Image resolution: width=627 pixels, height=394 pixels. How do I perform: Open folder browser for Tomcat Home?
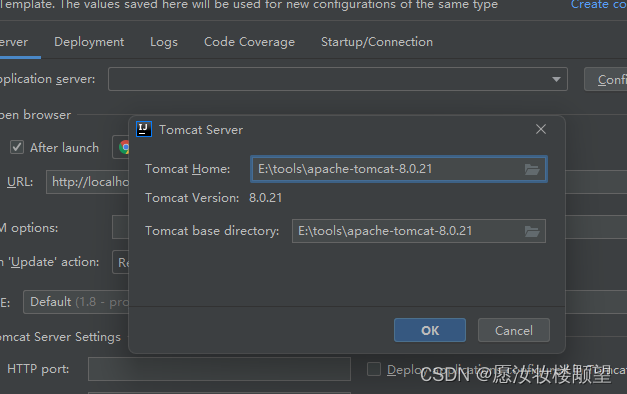[x=532, y=170]
